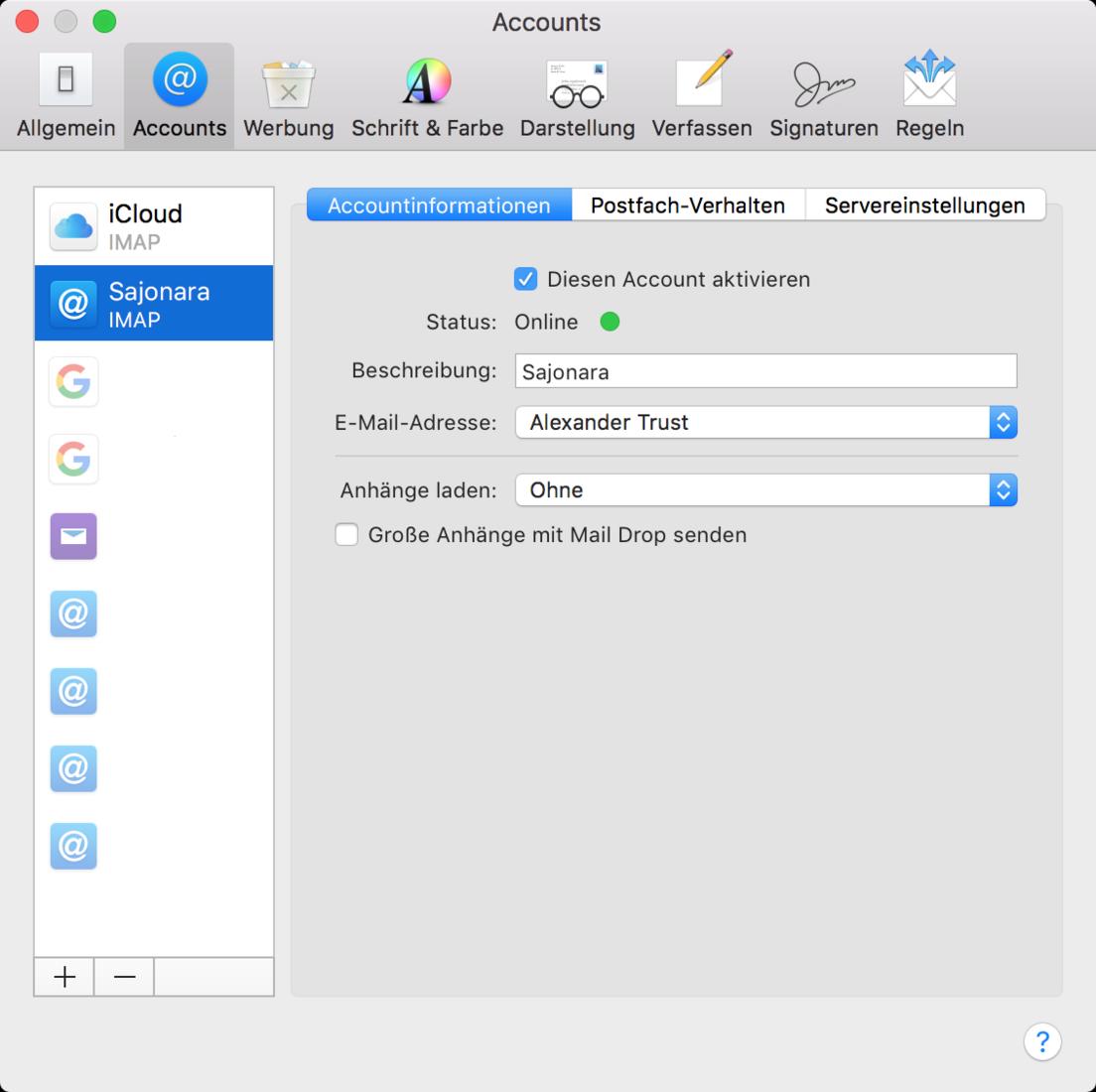
Task: Remove account with the minus button
Action: click(x=124, y=977)
